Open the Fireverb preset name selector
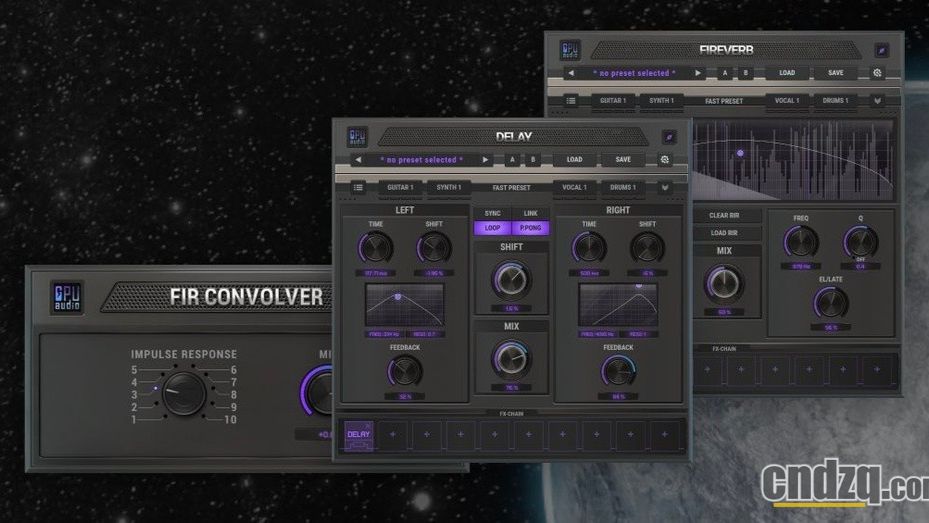 (634, 73)
